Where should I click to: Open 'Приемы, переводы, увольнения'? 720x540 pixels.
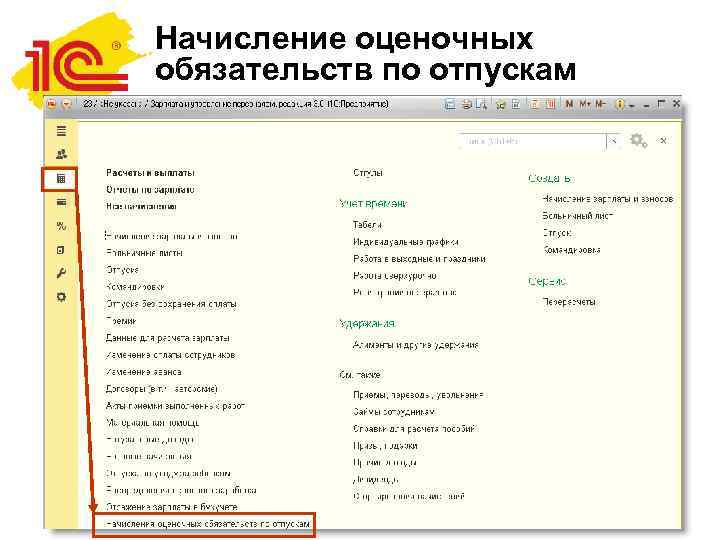point(418,395)
